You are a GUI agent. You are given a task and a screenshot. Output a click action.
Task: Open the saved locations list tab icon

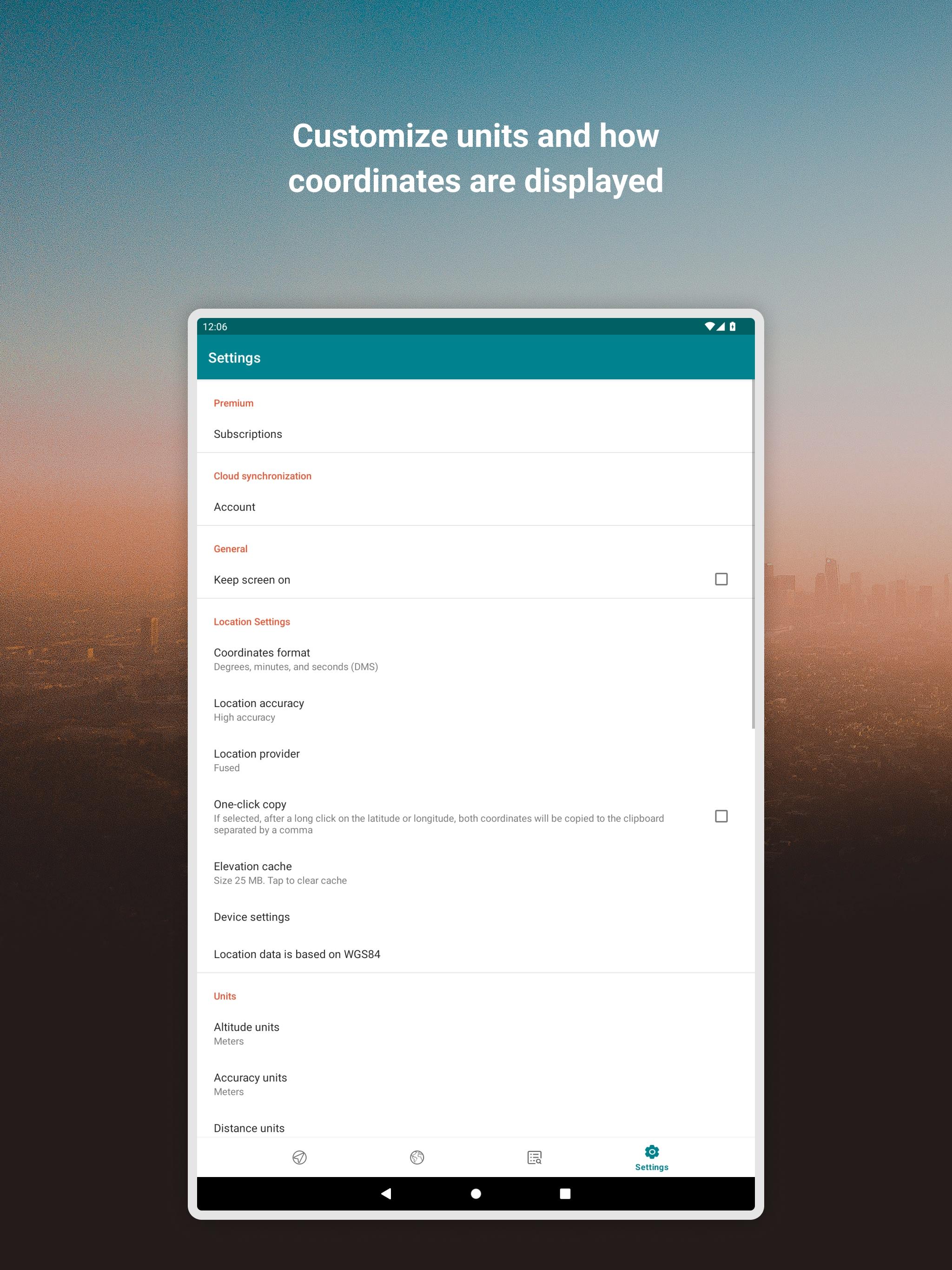535,1158
